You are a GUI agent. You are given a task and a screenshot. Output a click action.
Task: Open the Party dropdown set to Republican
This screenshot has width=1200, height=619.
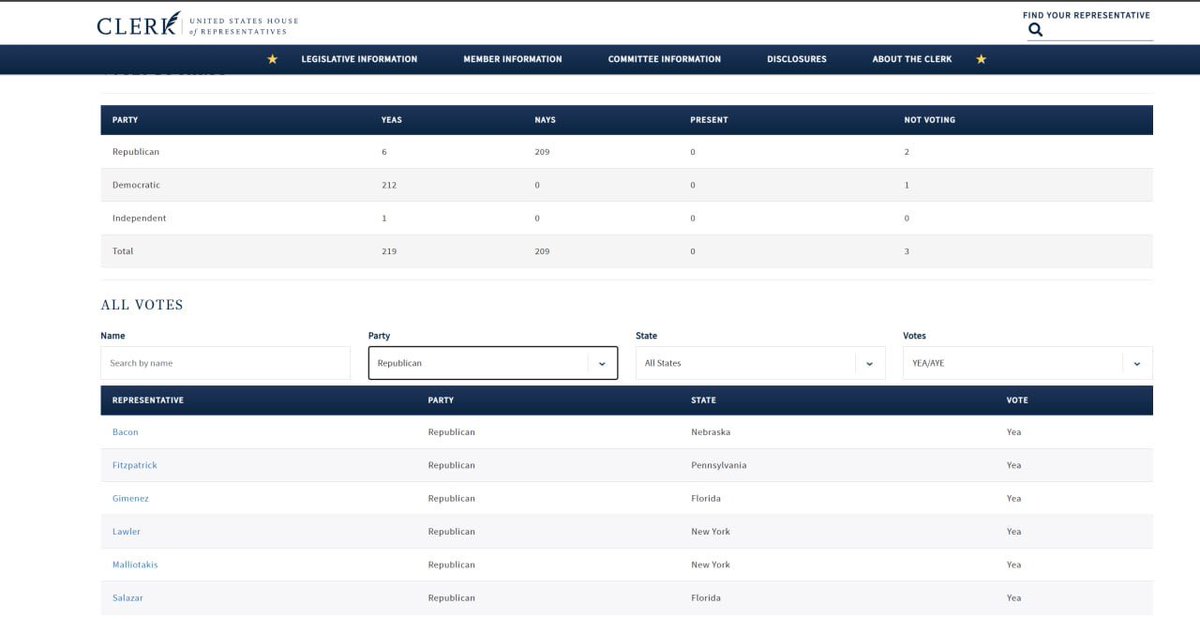493,363
